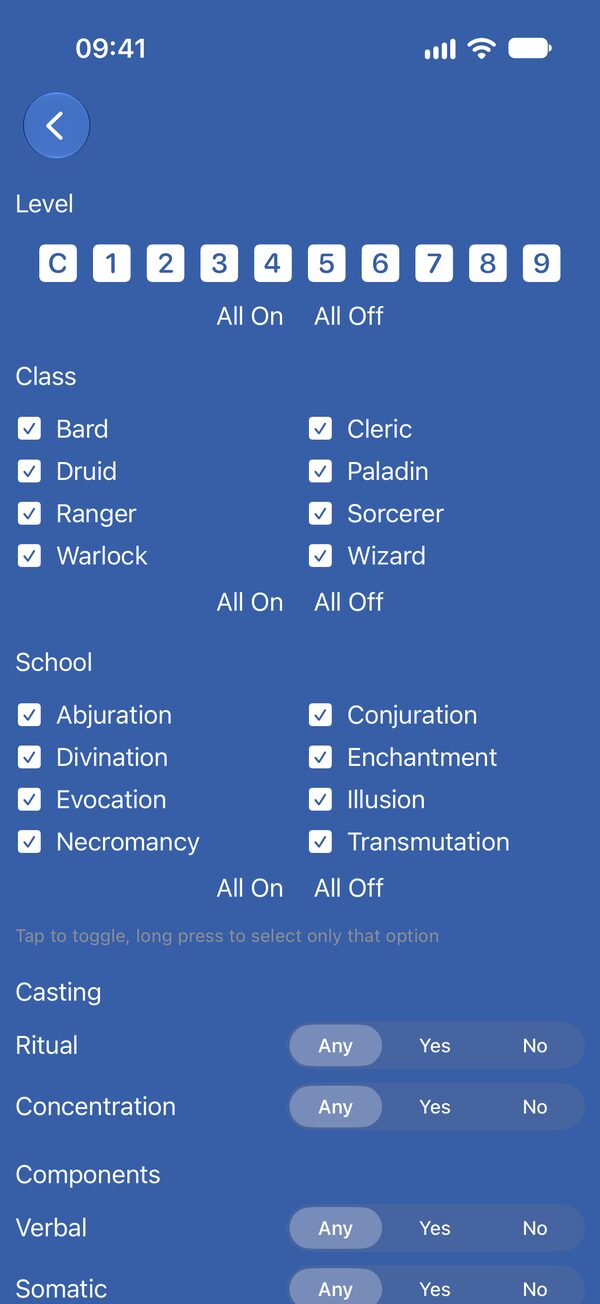600x1304 pixels.
Task: Uncheck the Necromancy school checkbox
Action: click(x=30, y=842)
